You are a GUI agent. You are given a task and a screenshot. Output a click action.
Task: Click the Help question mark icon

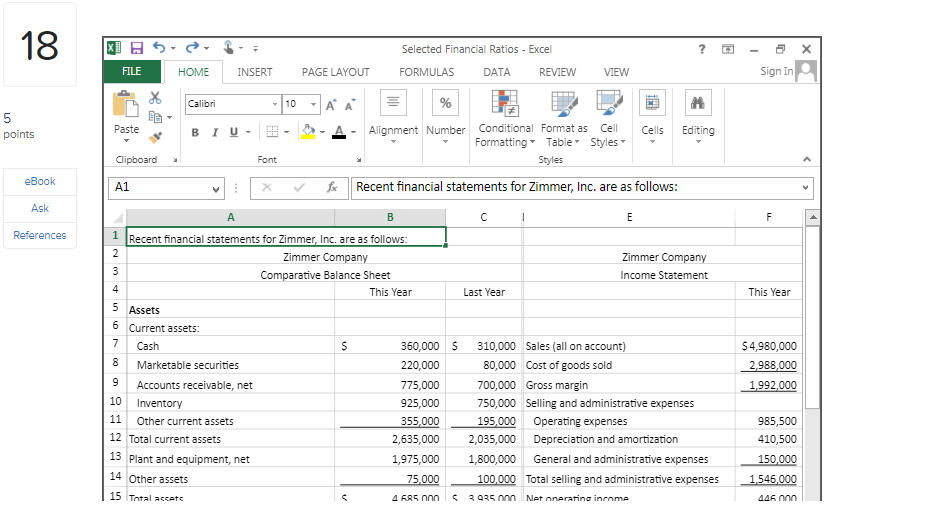(x=702, y=49)
